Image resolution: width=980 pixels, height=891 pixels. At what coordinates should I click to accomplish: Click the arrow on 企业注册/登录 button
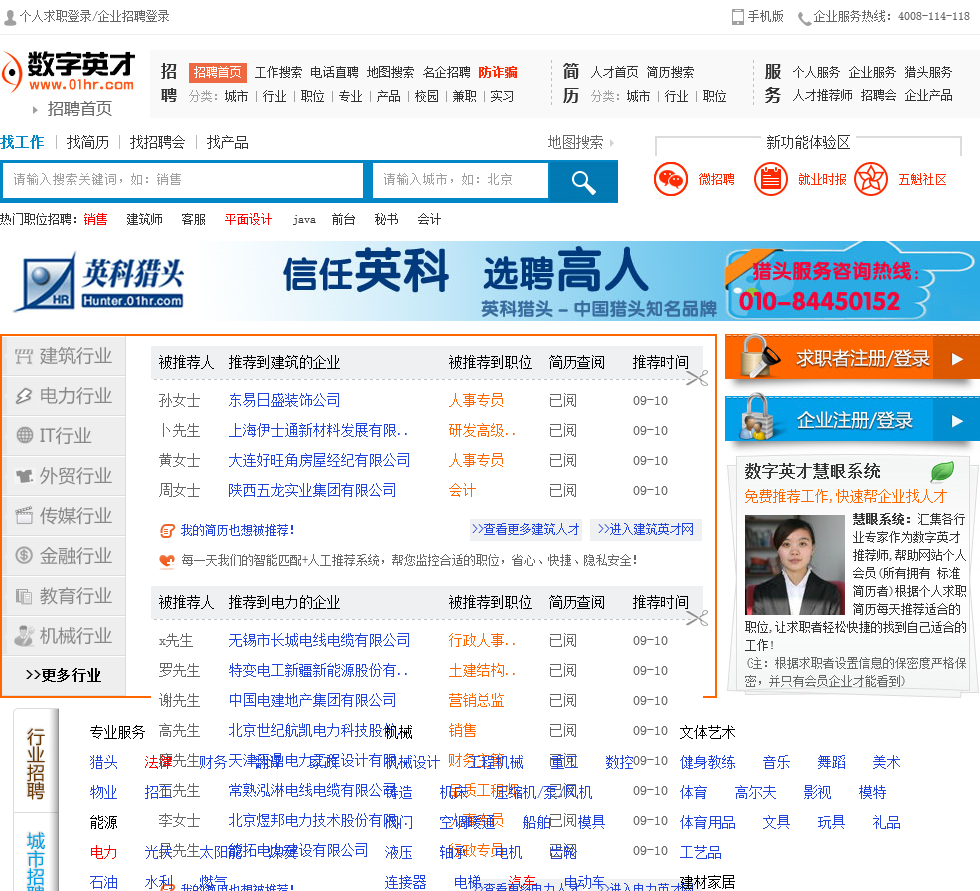957,422
